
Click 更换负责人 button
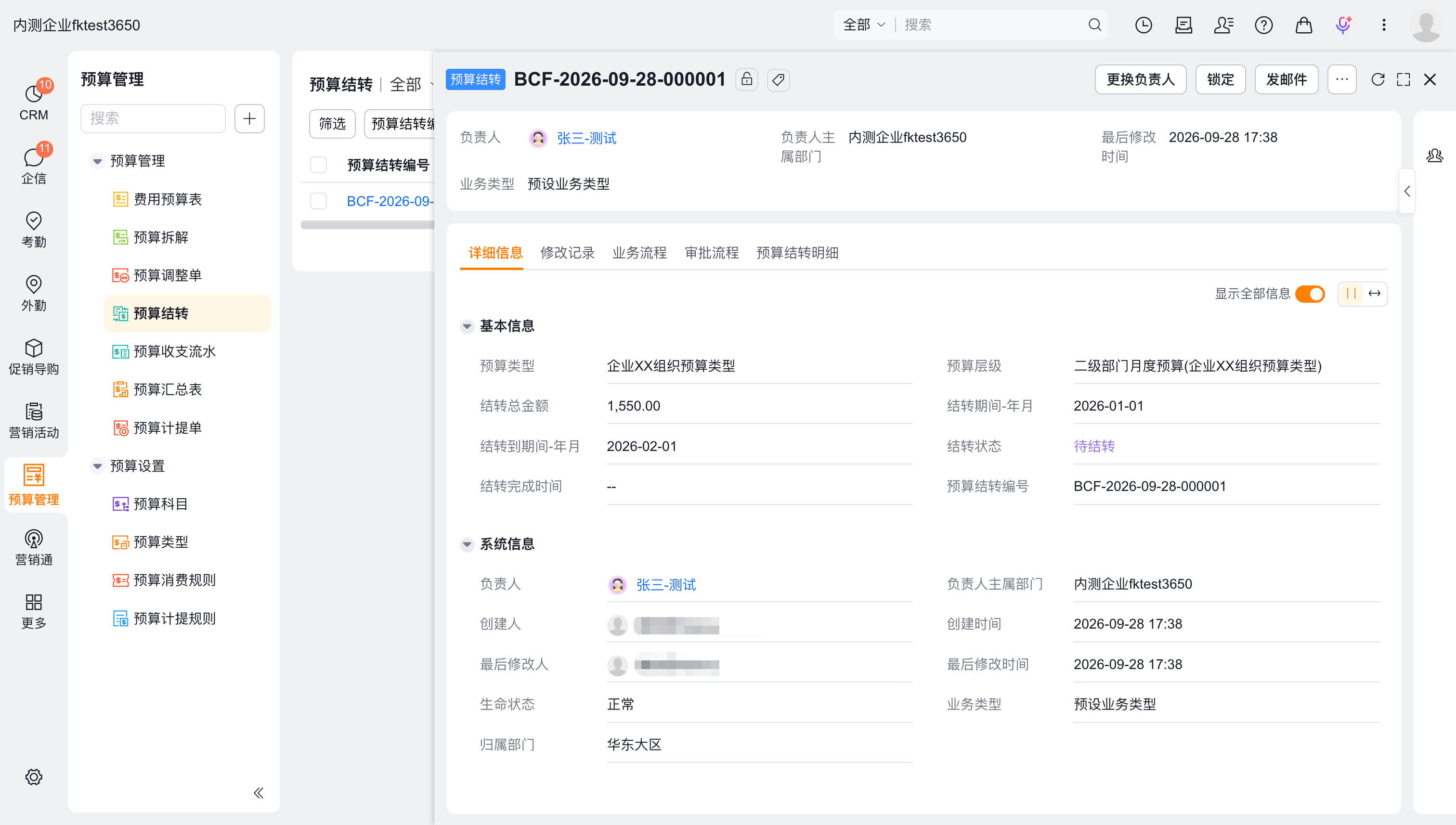tap(1140, 79)
